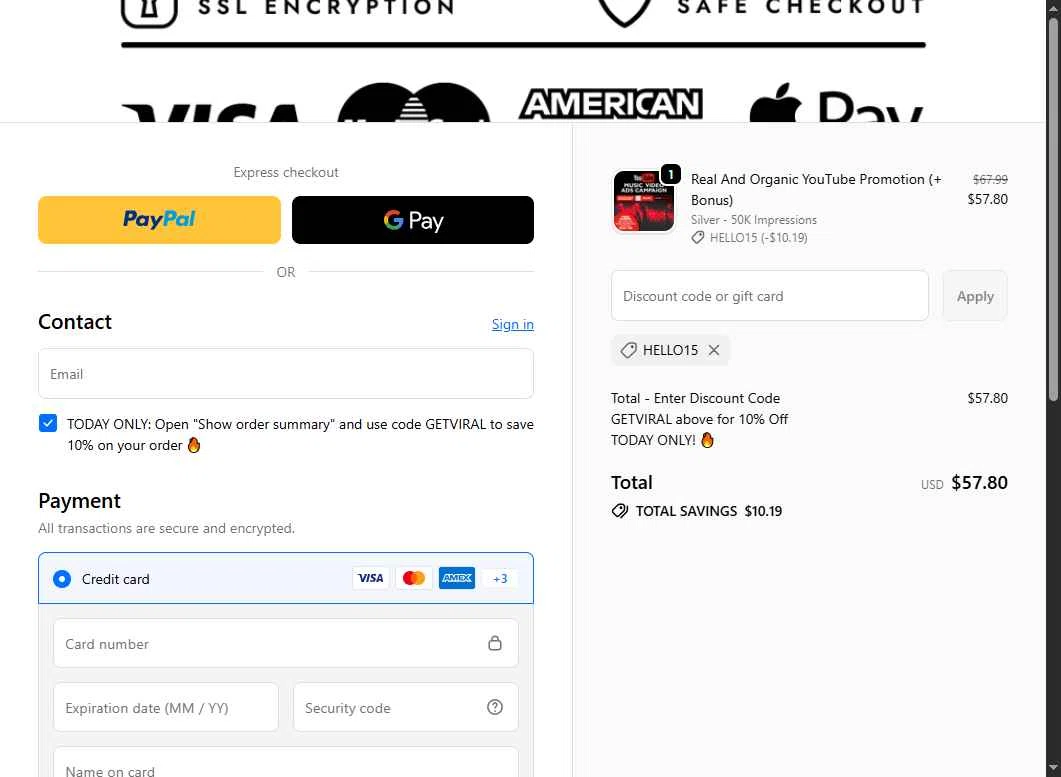1061x777 pixels.
Task: Click the Mastercard icon in Payment
Action: [413, 578]
